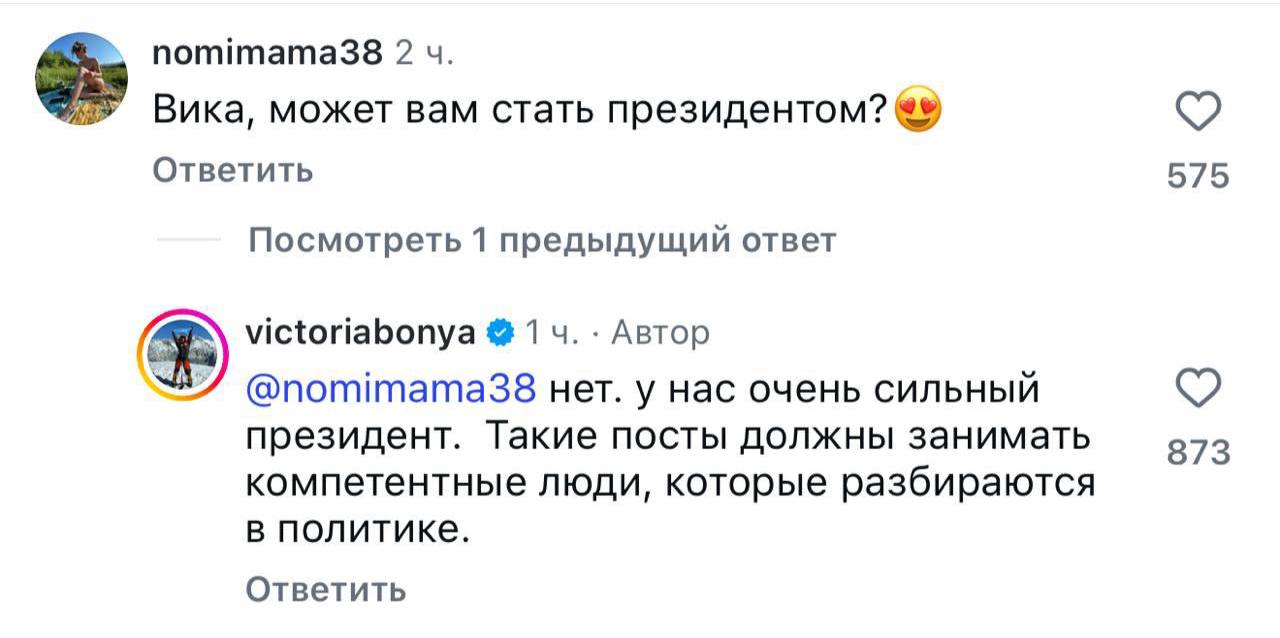This screenshot has width=1280, height=638.
Task: Click the horizontal line before Посмотреть
Action: [189, 242]
